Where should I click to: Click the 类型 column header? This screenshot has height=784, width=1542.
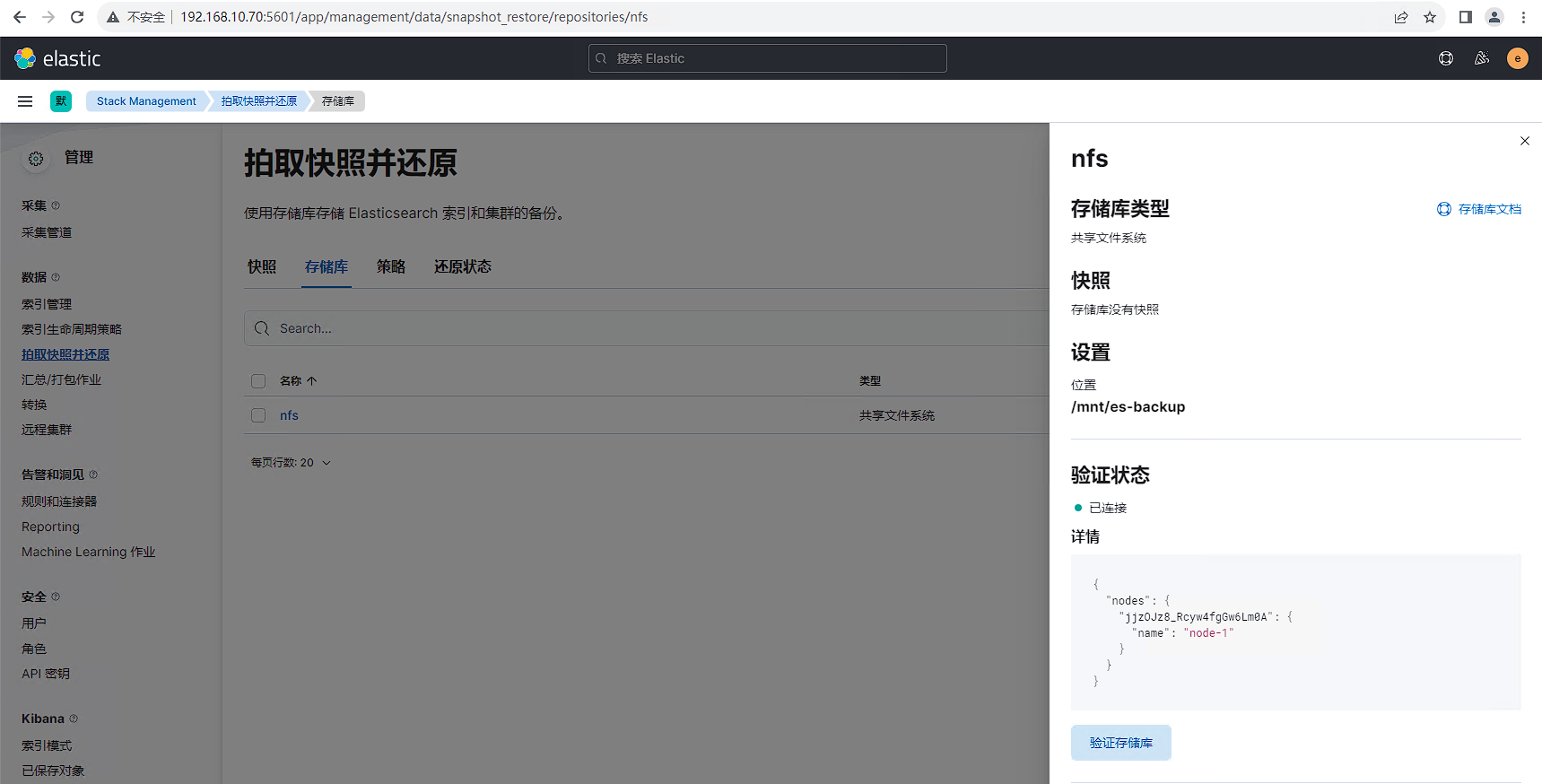click(x=870, y=381)
